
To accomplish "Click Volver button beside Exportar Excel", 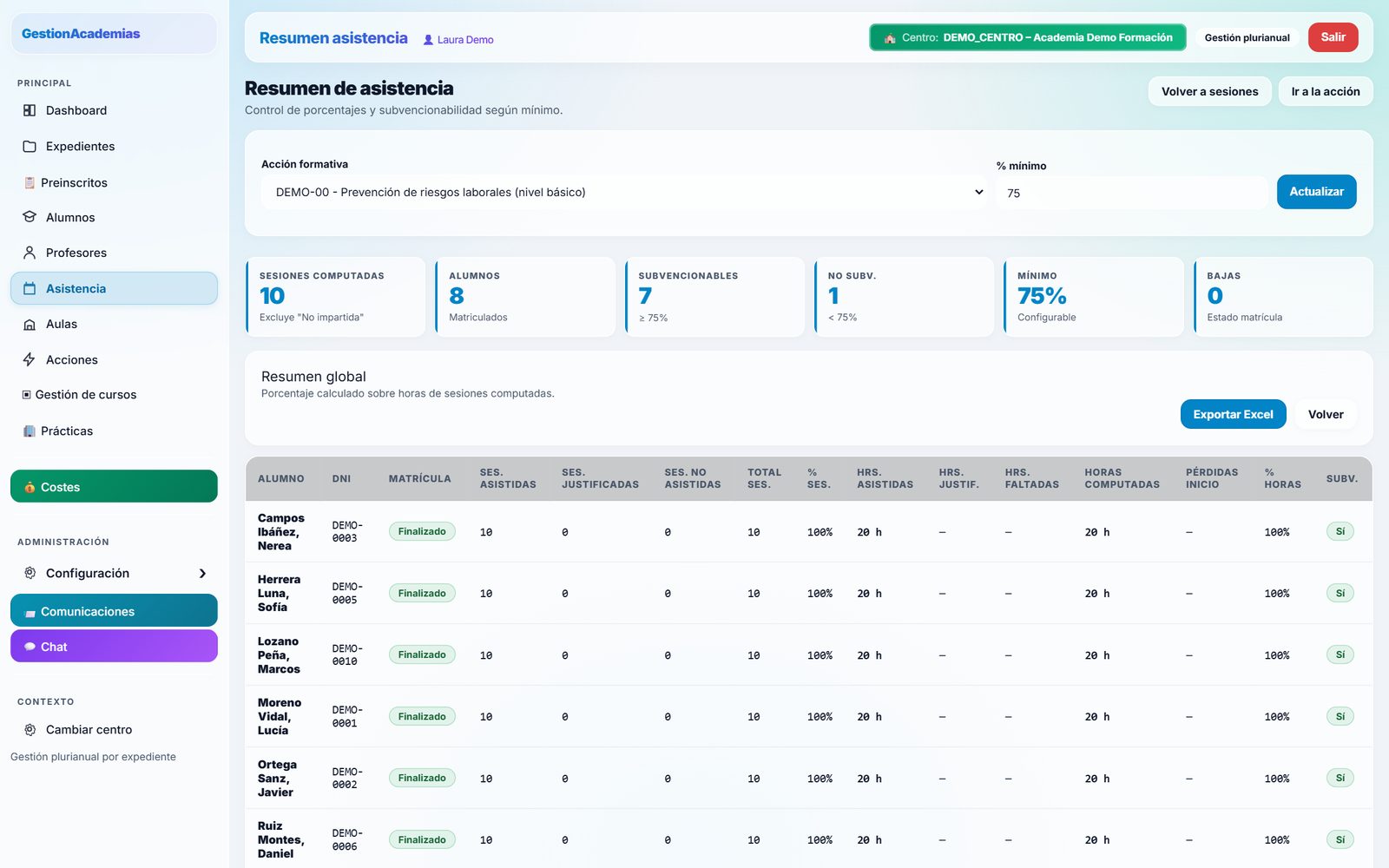I will pos(1326,414).
